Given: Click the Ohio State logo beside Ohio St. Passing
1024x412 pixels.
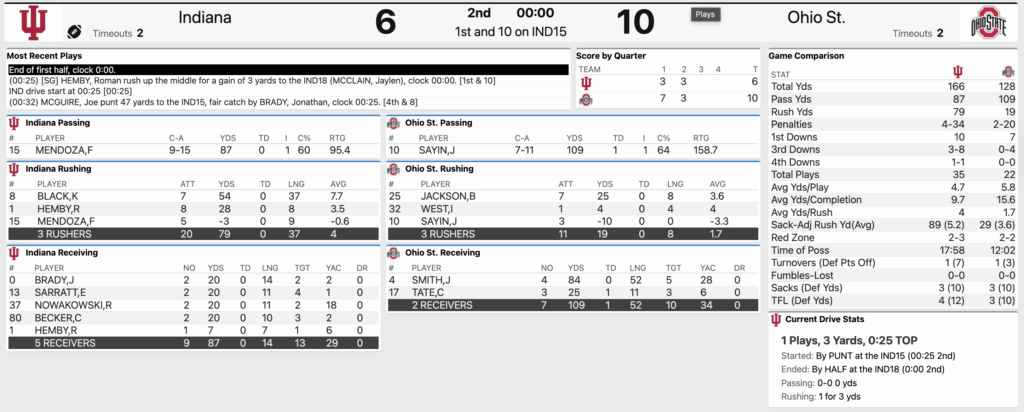Looking at the screenshot, I should point(394,123).
